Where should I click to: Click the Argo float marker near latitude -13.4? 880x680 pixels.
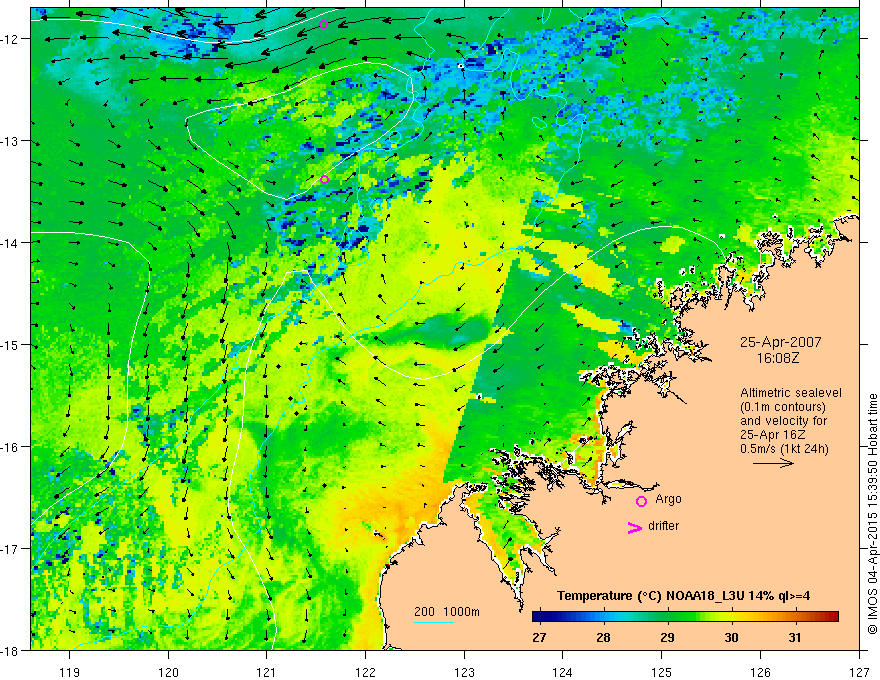324,180
